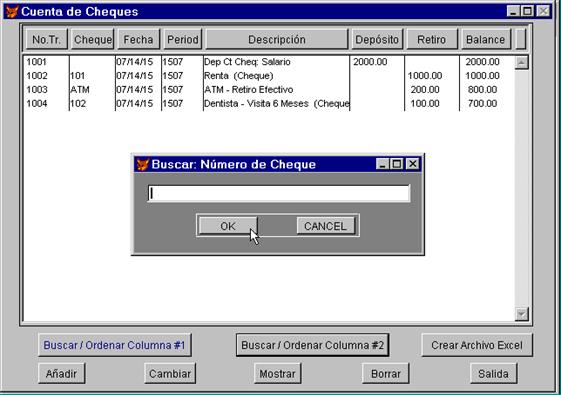Click 'Dentista - Visita 6 Meses' description
The image size is (561, 395).
[x=256, y=104]
